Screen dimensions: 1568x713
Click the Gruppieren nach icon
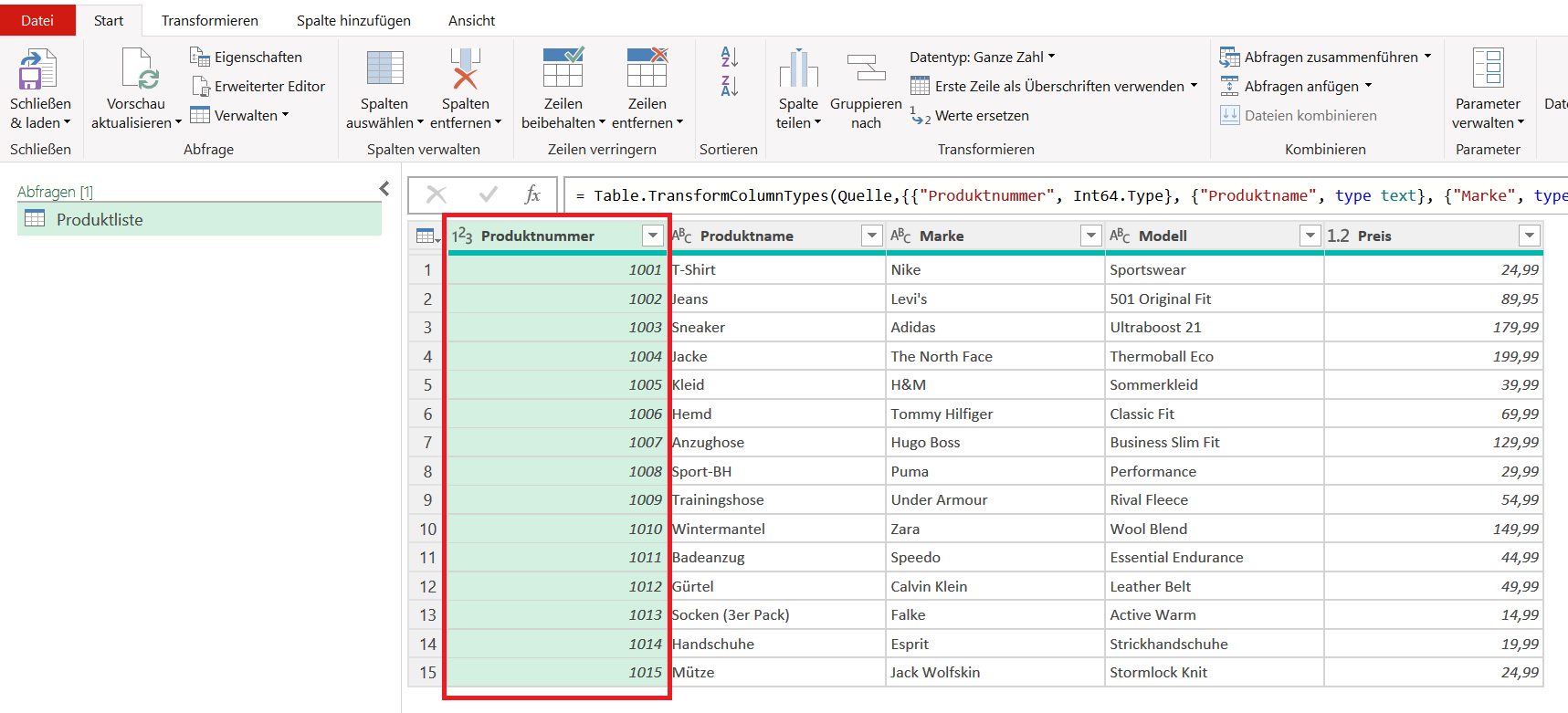coord(866,68)
